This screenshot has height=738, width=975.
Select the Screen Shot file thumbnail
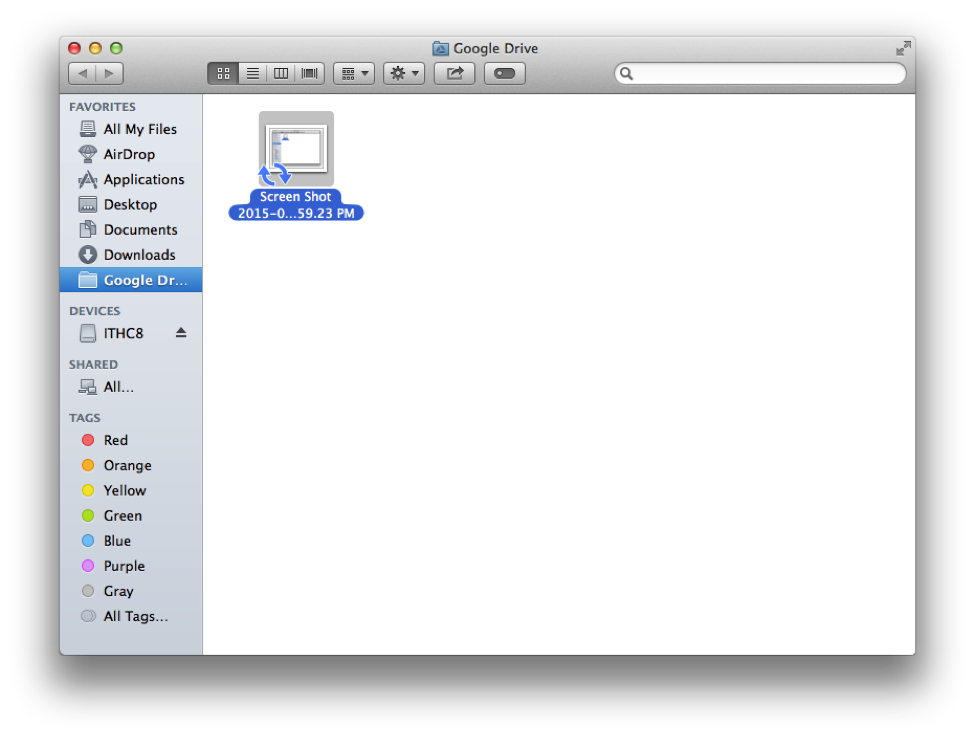[x=296, y=148]
